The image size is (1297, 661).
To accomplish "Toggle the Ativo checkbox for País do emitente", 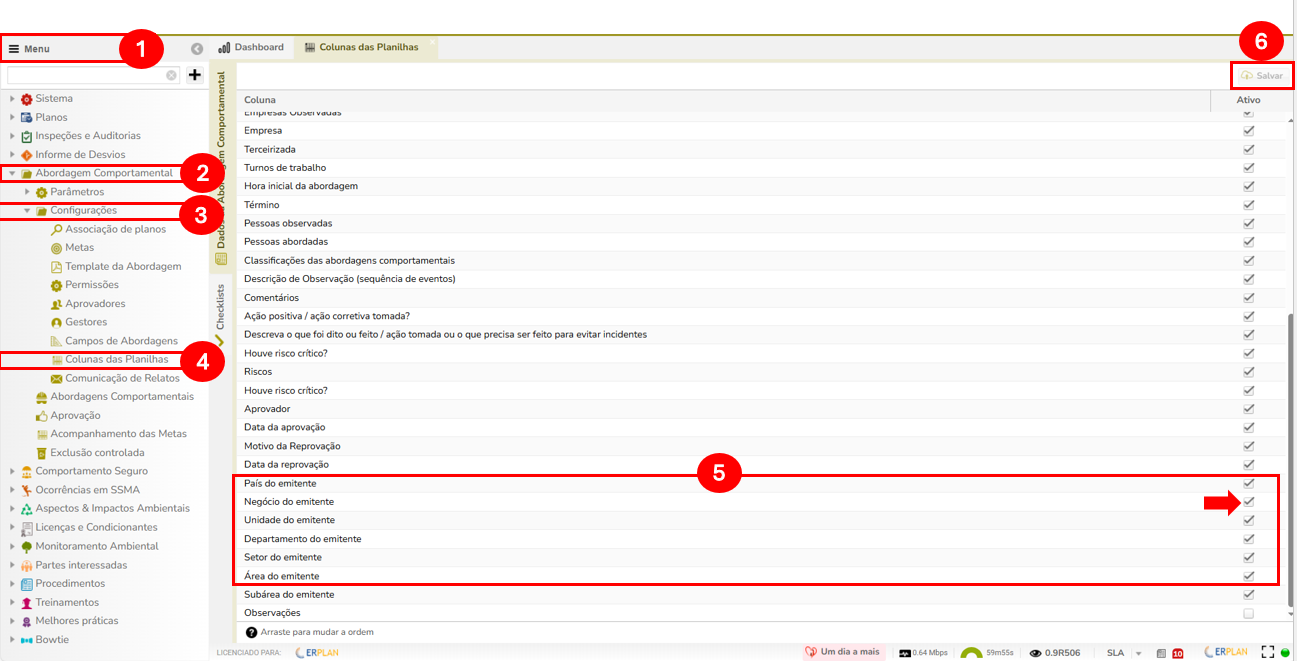I will click(x=1248, y=483).
